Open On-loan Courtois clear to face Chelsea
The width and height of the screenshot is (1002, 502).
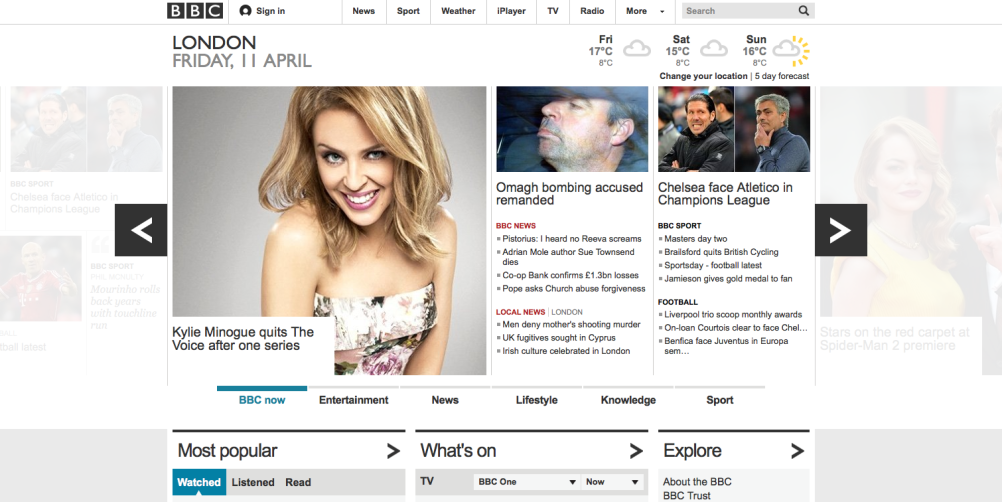736,328
